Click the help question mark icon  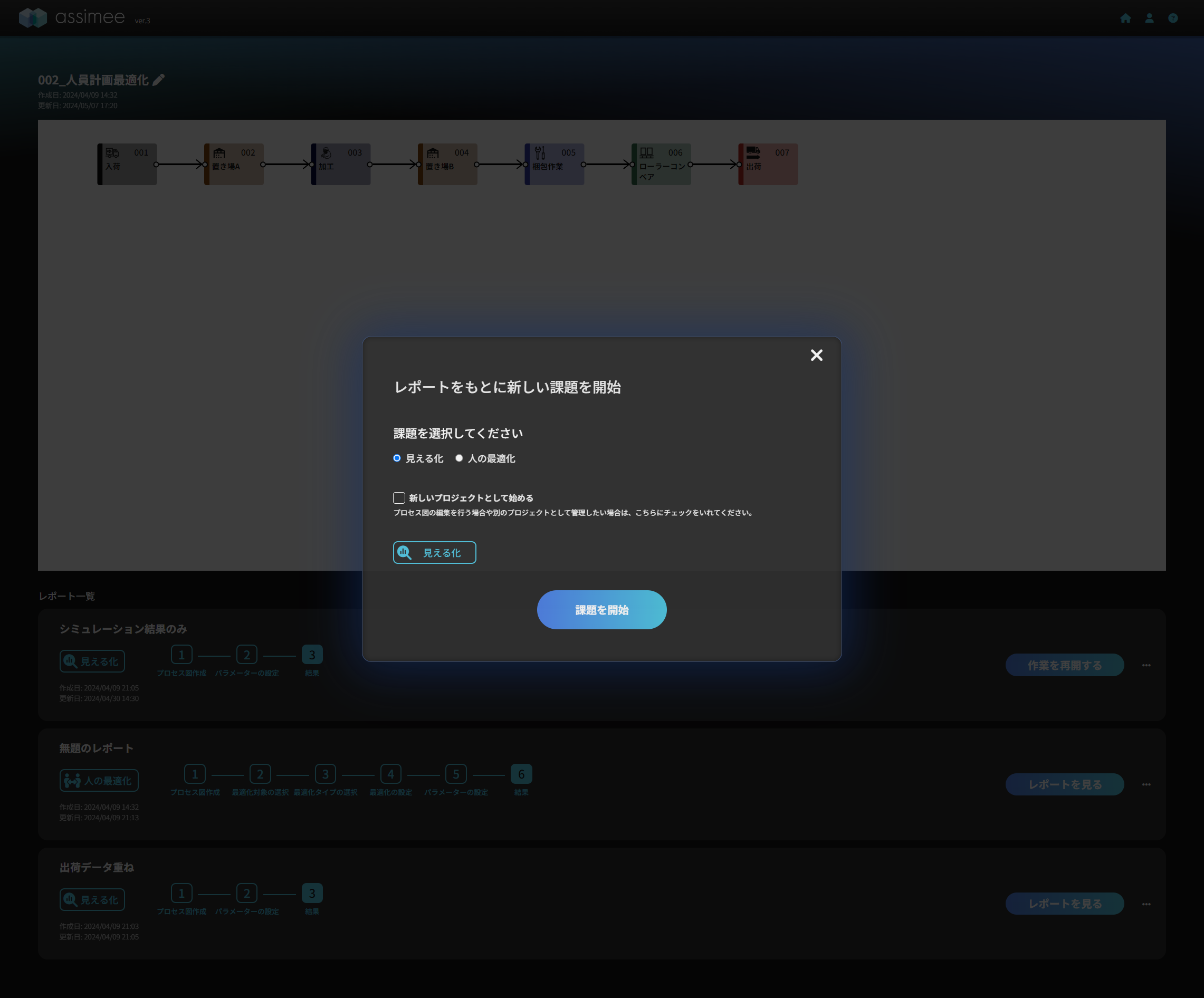click(1173, 18)
